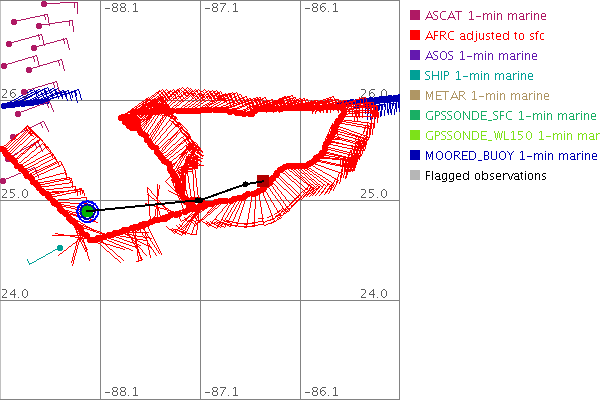Click the red AFRC legend swatch
This screenshot has width=600, height=400.
pos(415,36)
